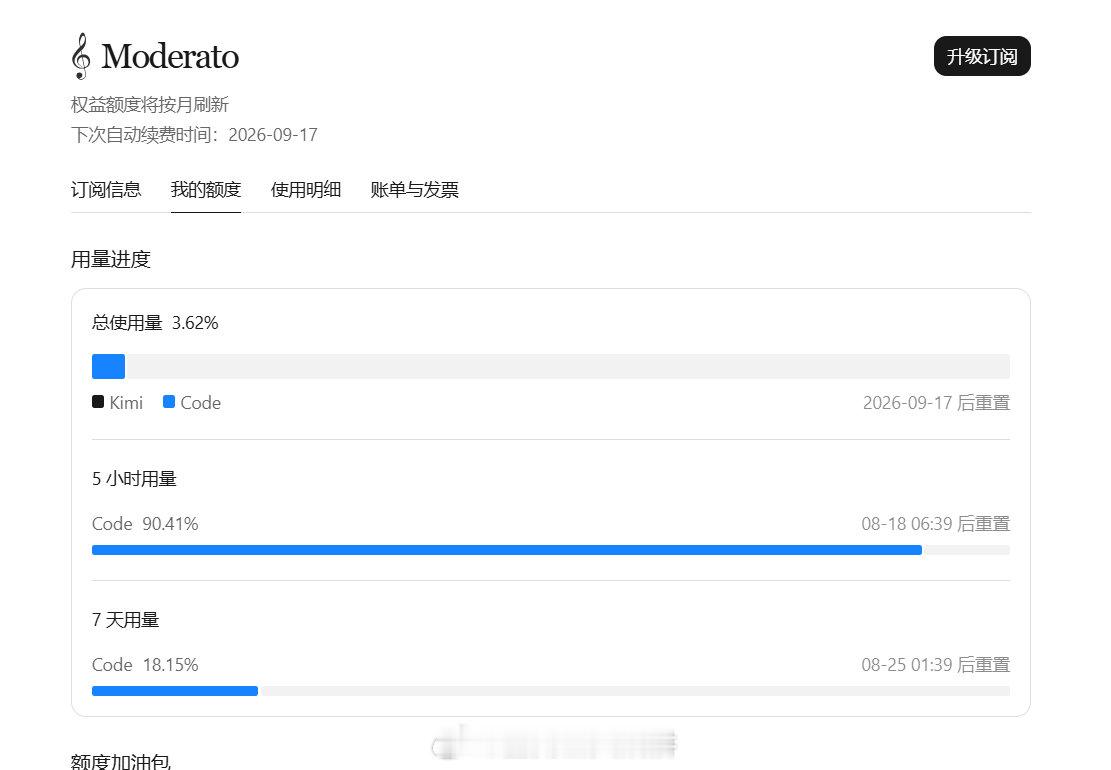The image size is (1111, 770).
Task: Click the Code 90.41% usage label
Action: click(x=145, y=523)
